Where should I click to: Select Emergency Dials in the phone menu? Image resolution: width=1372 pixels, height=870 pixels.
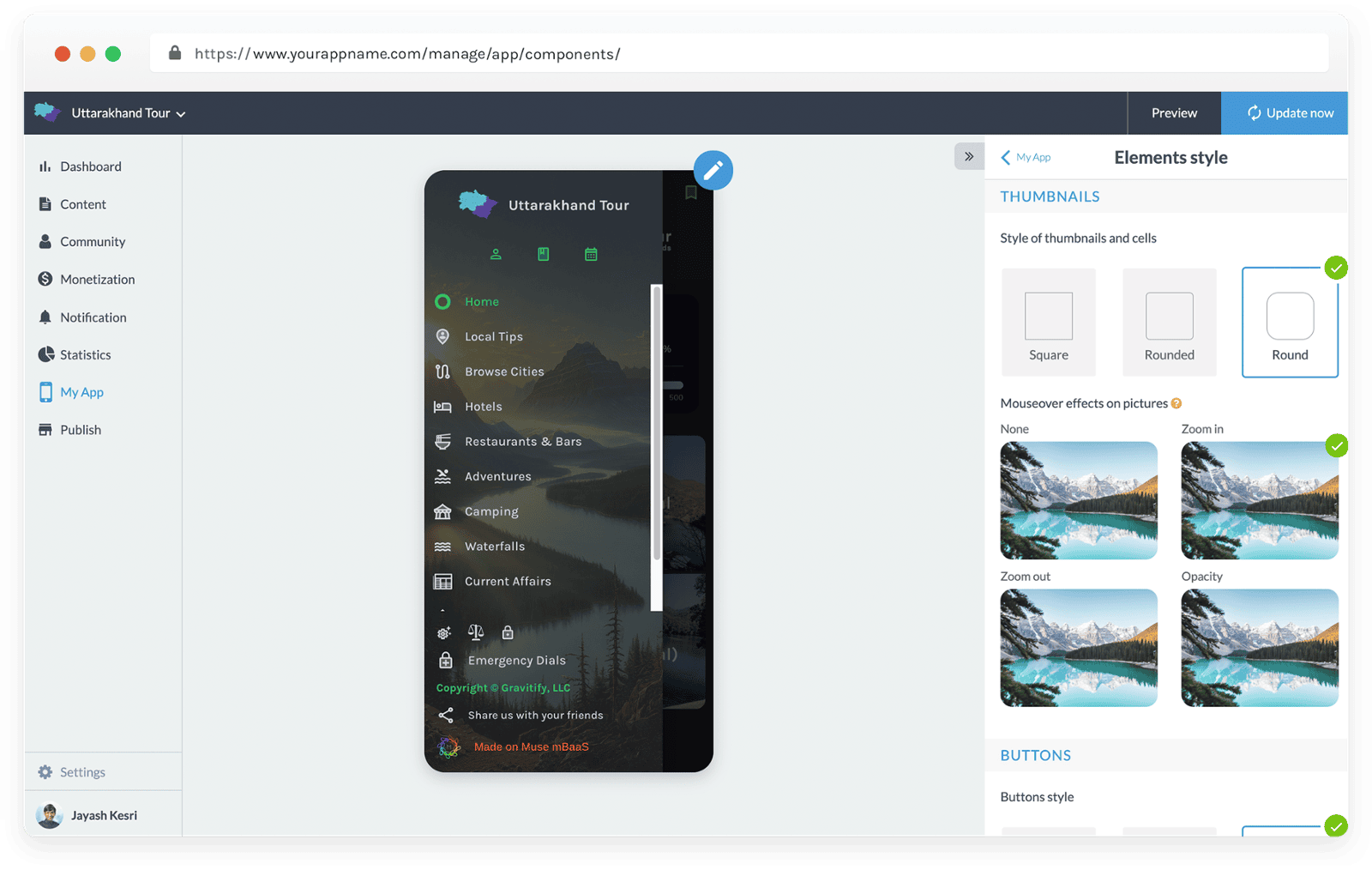coord(516,661)
